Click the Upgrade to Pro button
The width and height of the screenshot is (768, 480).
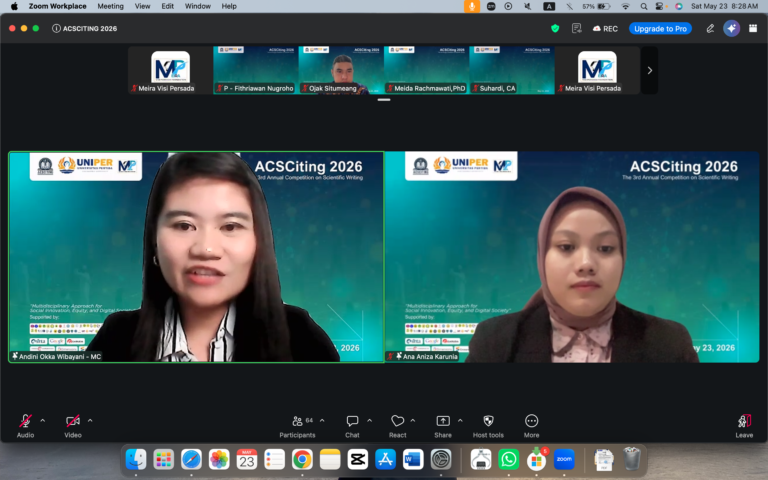click(660, 29)
